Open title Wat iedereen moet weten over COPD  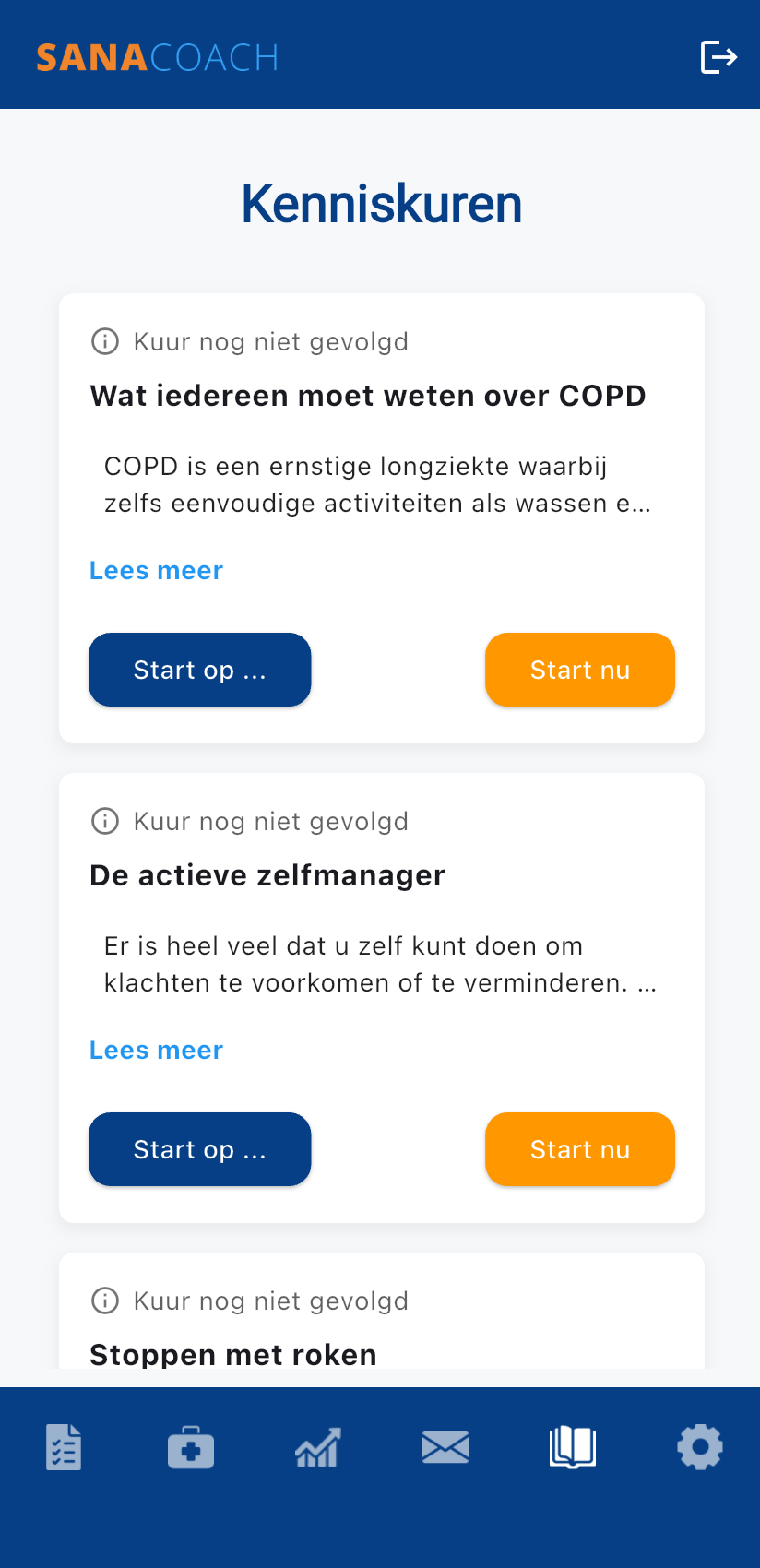click(x=367, y=396)
